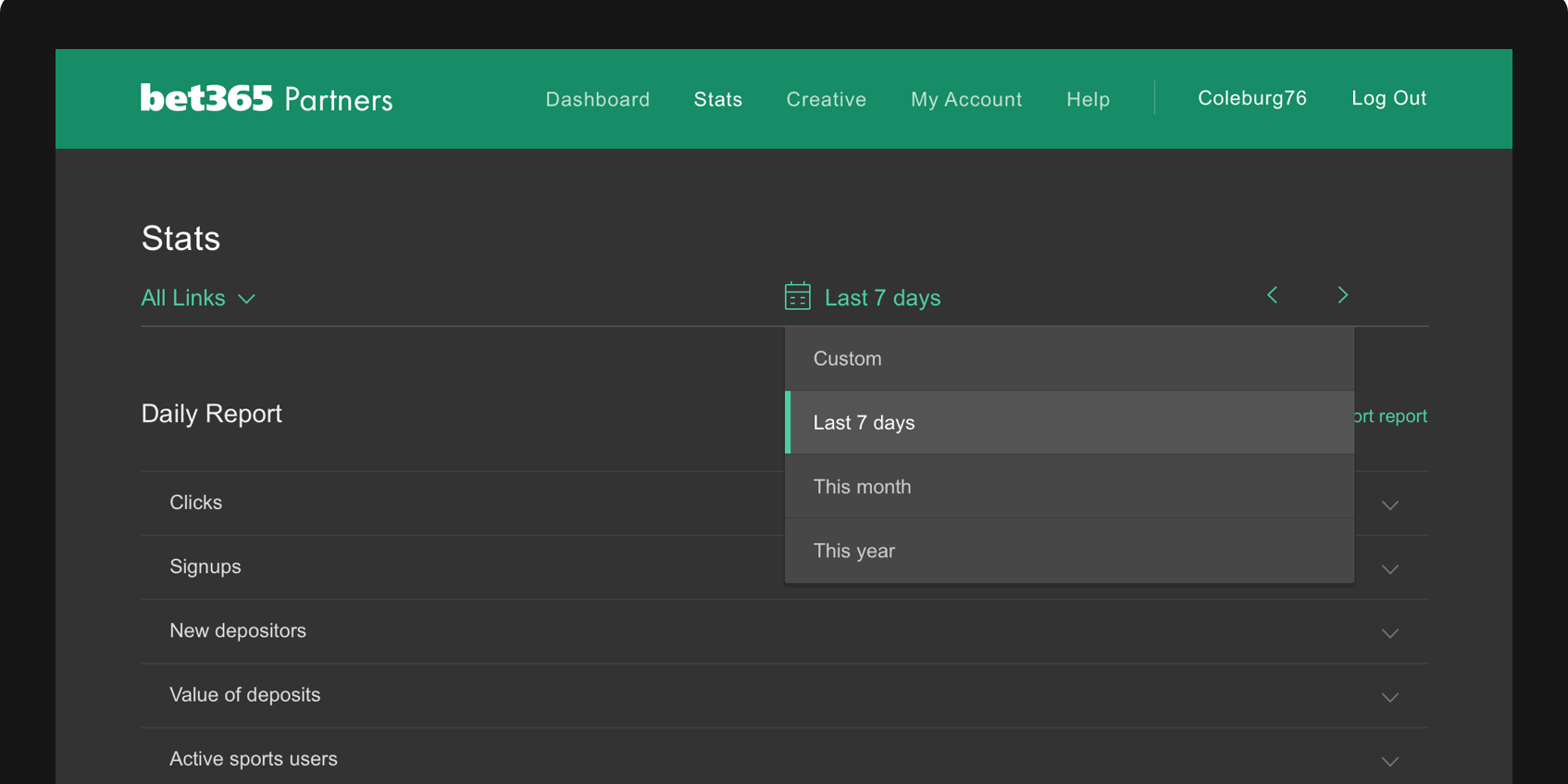The height and width of the screenshot is (784, 1568).
Task: Go to next period with right arrow
Action: click(x=1342, y=295)
